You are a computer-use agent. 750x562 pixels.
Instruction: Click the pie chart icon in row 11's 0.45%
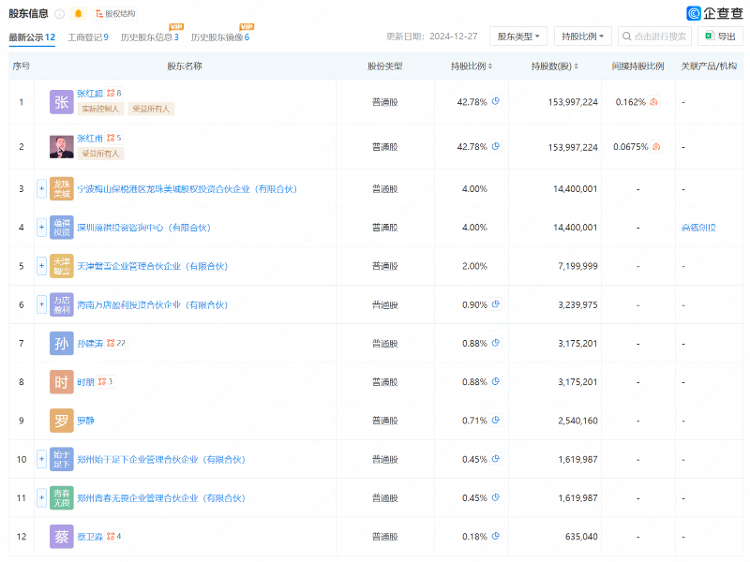[496, 498]
